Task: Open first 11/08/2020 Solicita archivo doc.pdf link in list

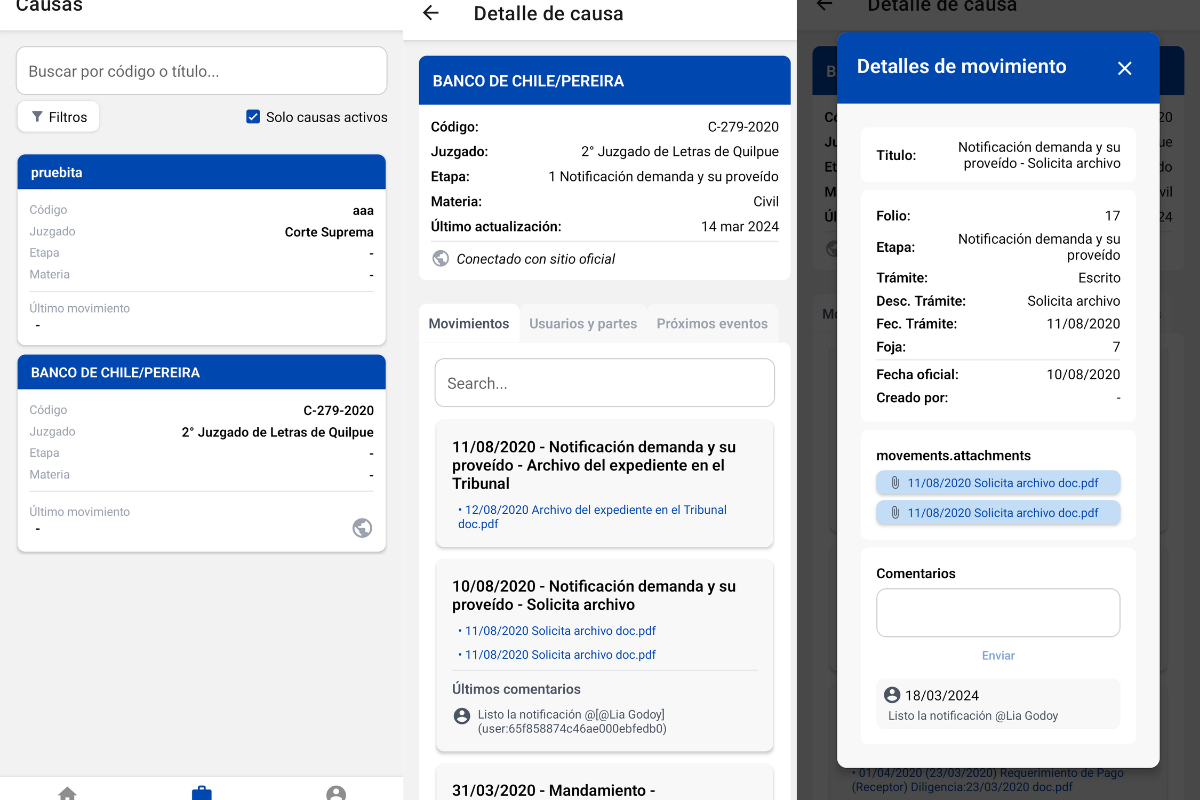Action: (x=559, y=631)
